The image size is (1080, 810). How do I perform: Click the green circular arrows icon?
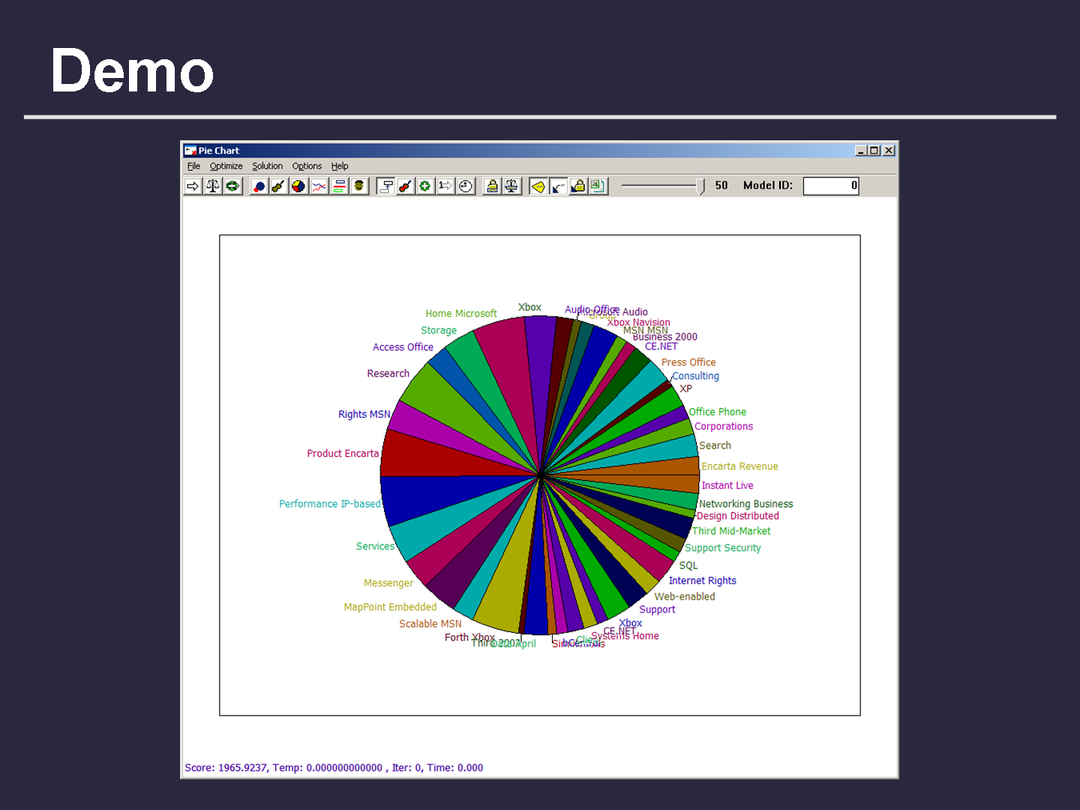click(233, 186)
